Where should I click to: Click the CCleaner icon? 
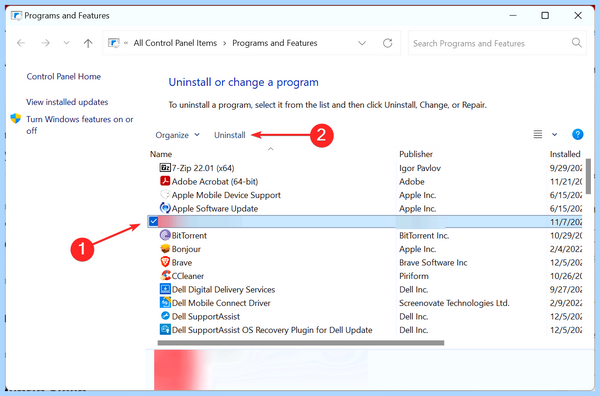(166, 275)
